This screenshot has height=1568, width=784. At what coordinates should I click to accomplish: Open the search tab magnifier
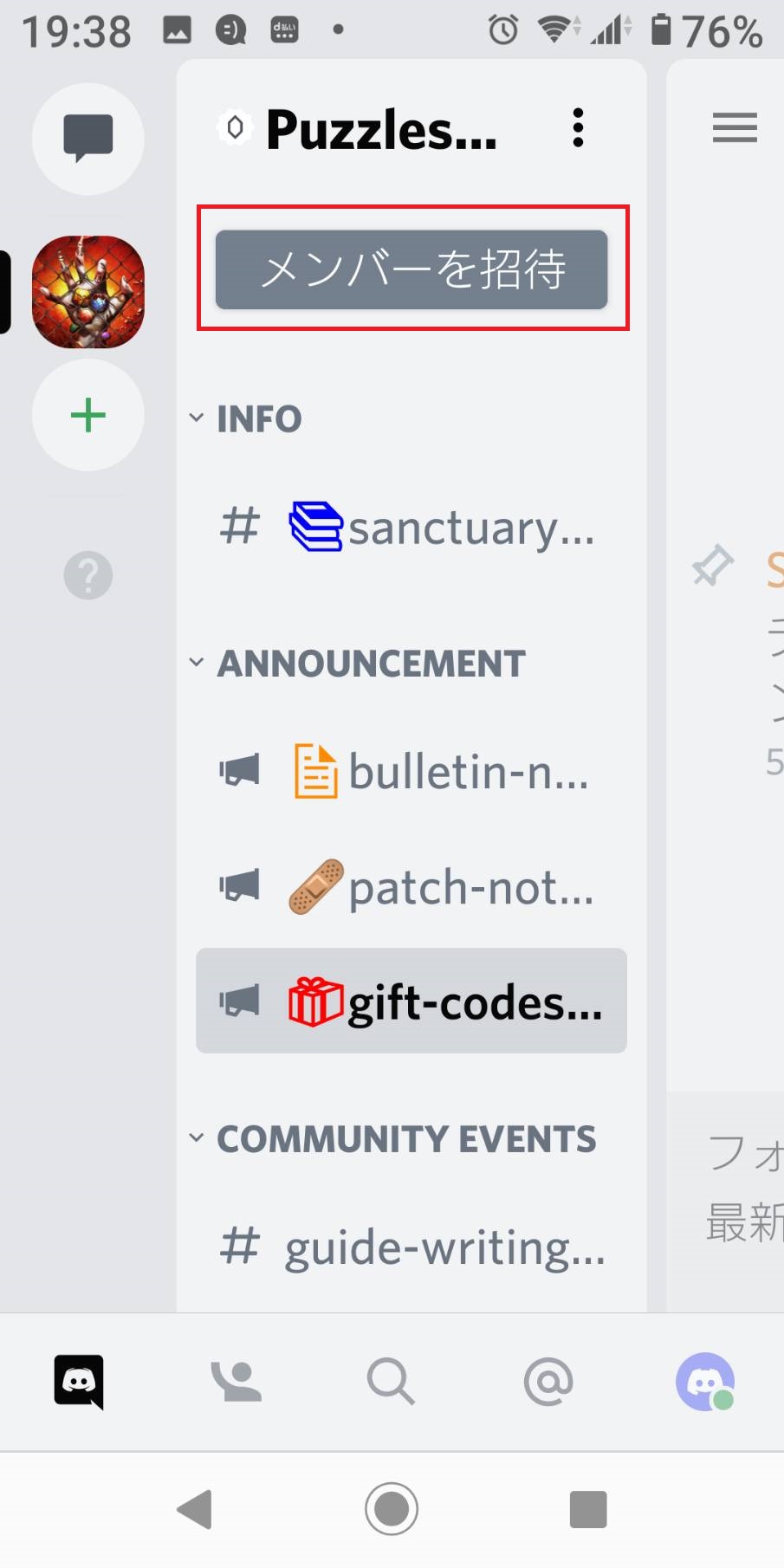click(391, 1382)
